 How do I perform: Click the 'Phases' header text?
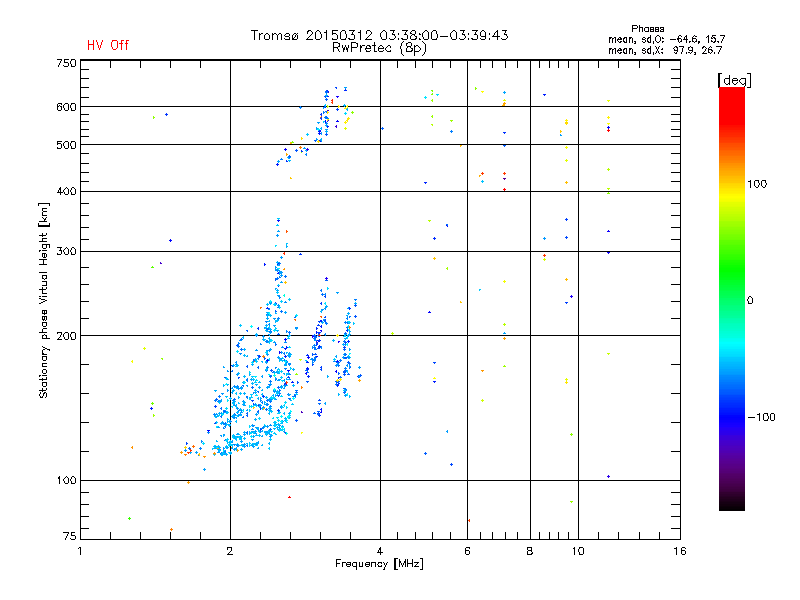tap(647, 29)
